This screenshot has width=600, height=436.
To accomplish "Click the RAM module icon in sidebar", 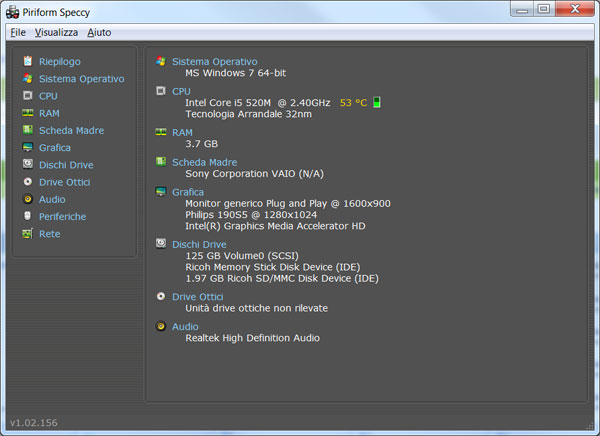I will point(28,113).
